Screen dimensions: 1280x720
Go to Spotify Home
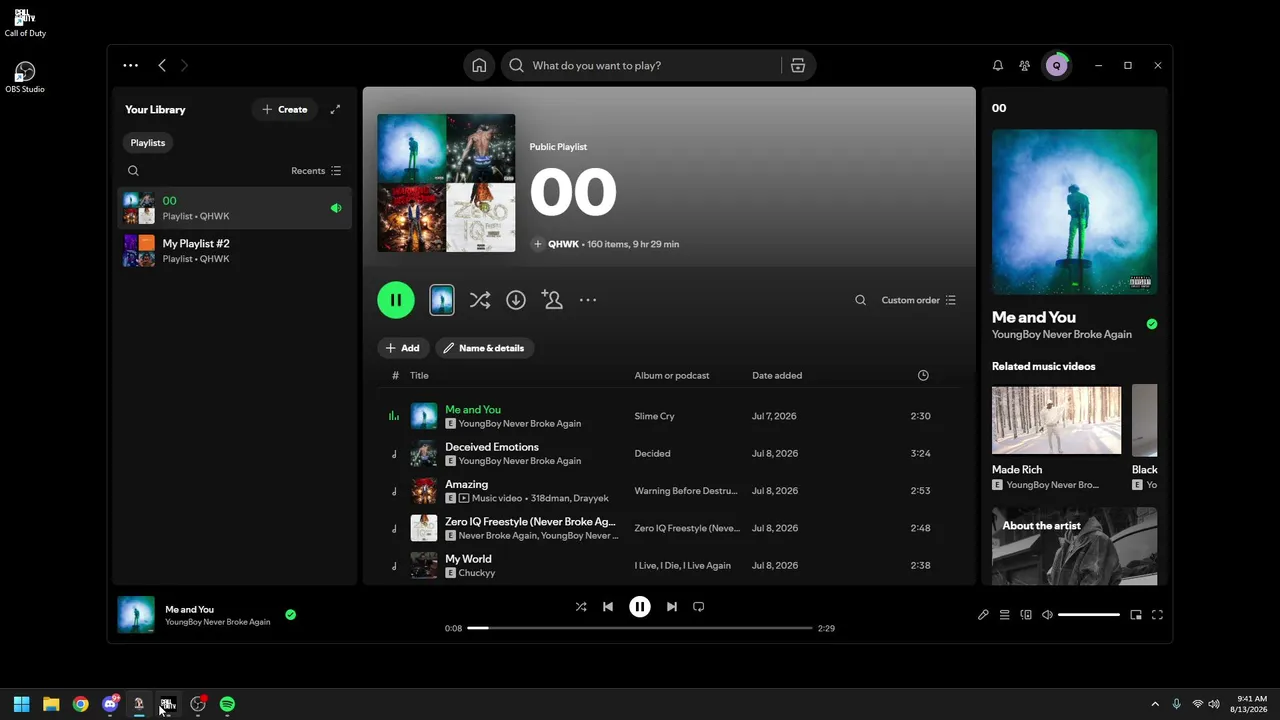[x=479, y=65]
